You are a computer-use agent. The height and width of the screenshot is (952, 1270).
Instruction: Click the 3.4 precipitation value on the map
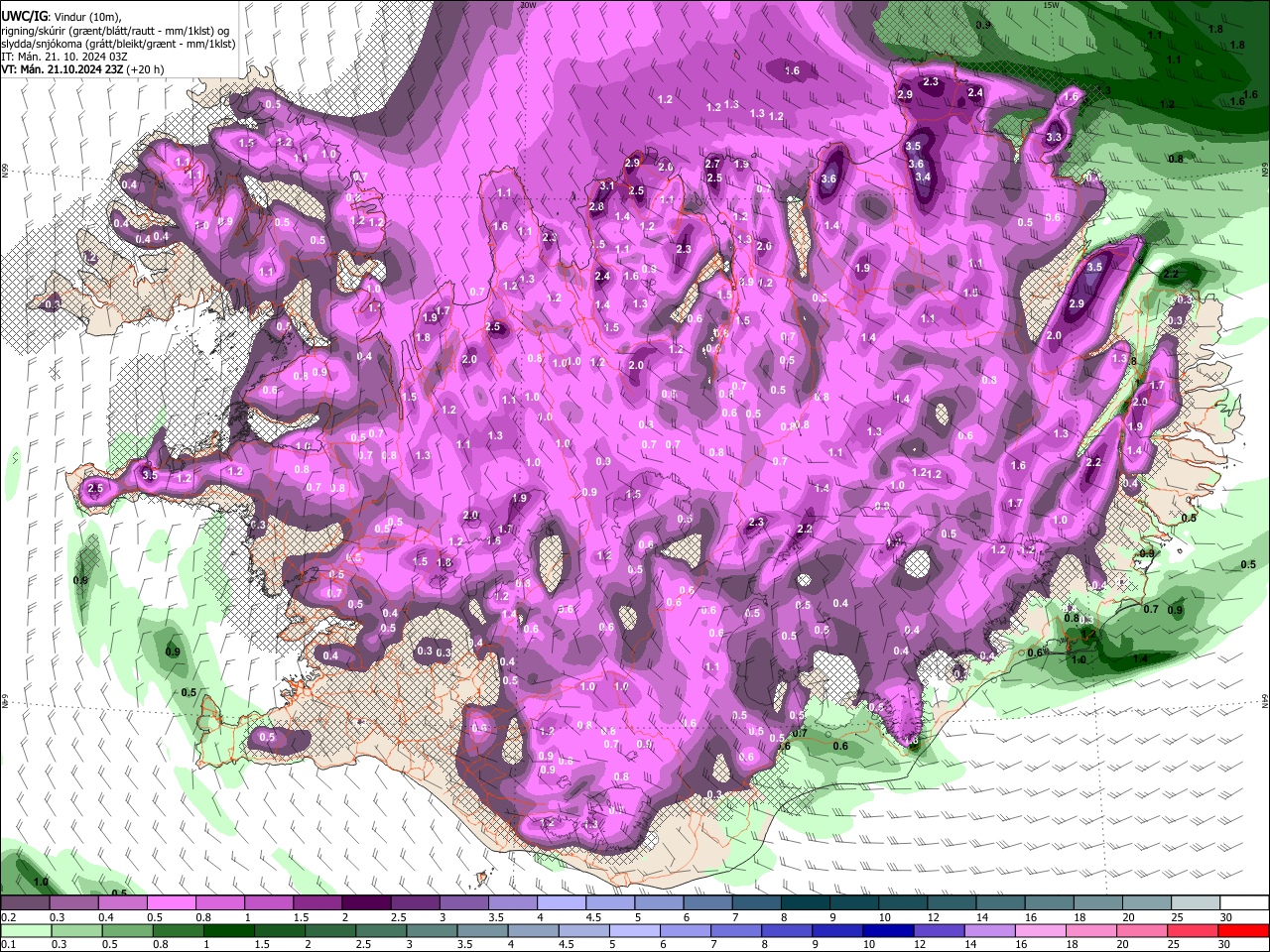point(923,177)
